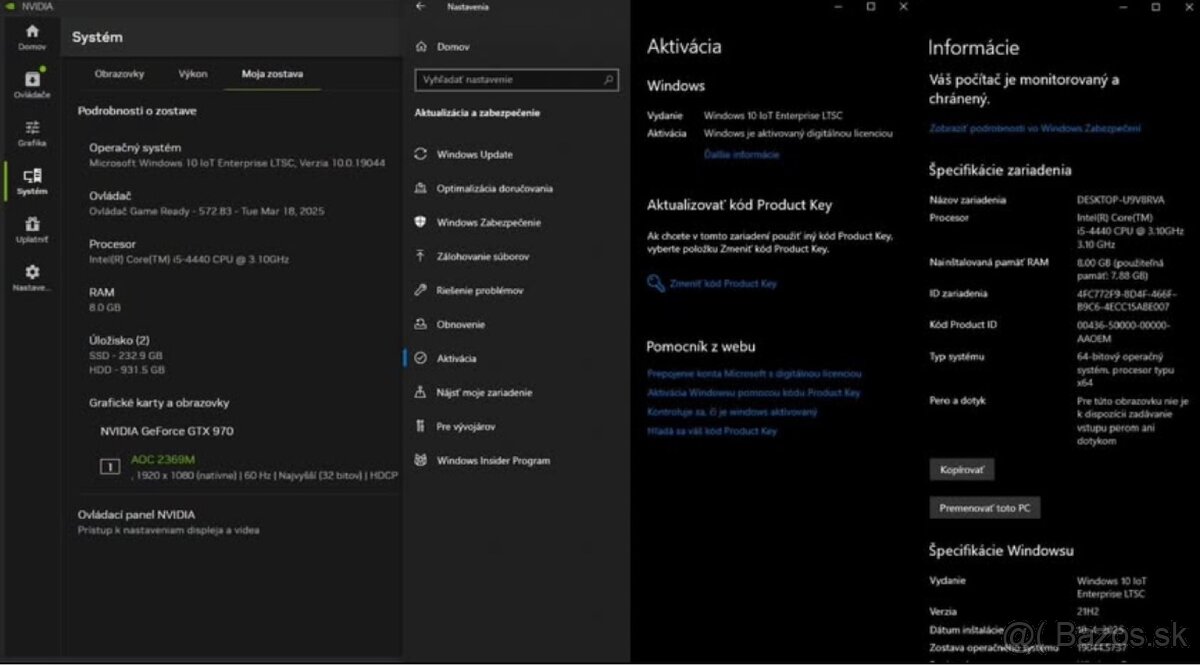Select the Moja zostava tab
1200x665 pixels.
tap(272, 74)
